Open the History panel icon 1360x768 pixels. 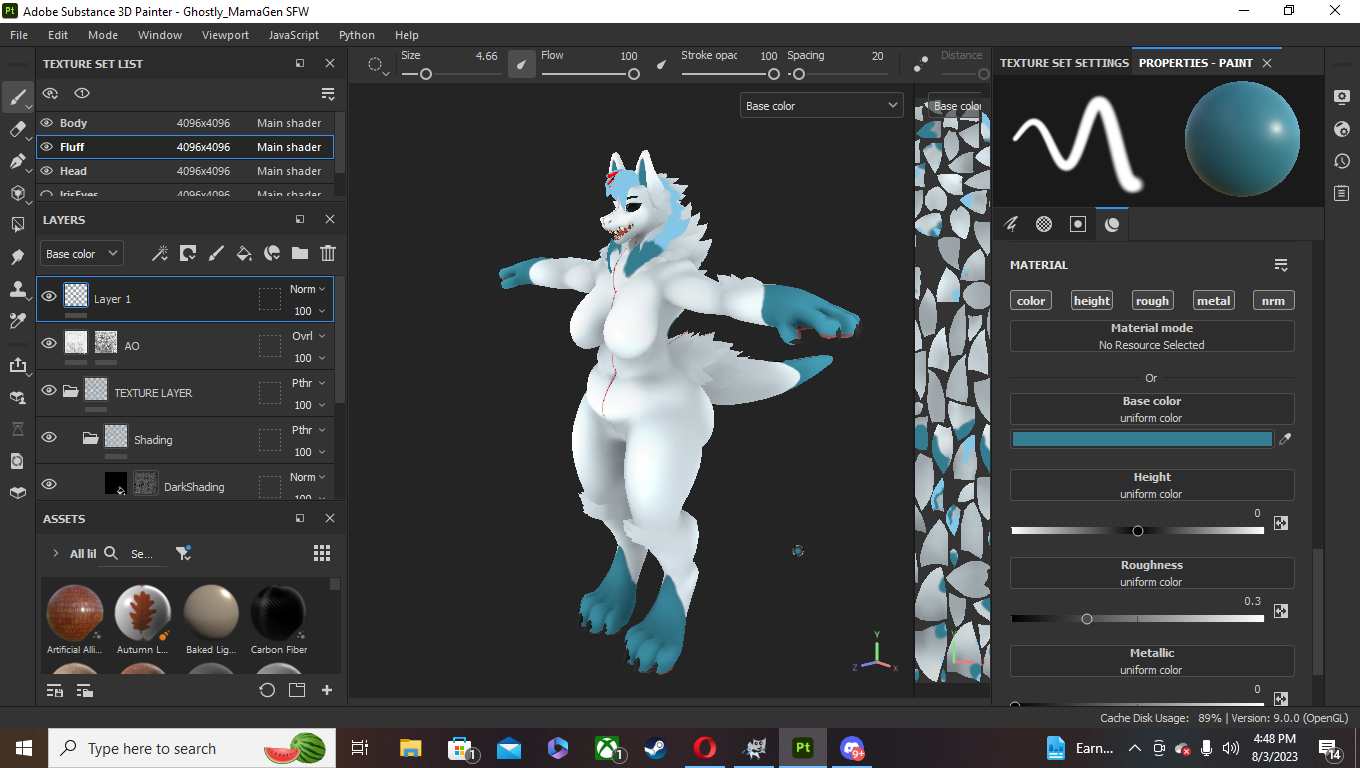(1342, 161)
